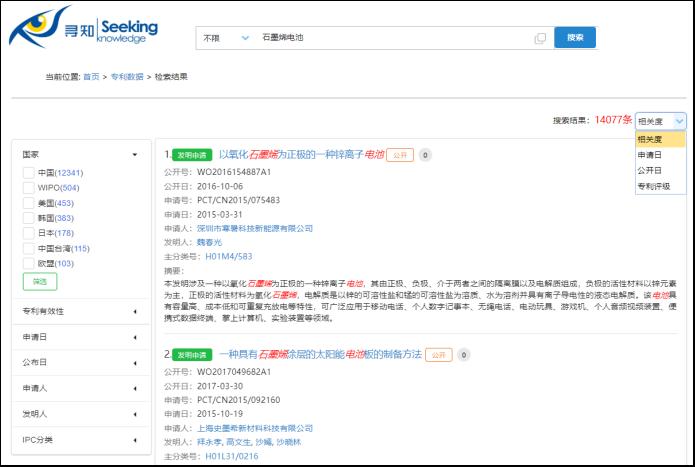Click the Seeking Knowledge logo
The image size is (695, 467).
point(83,27)
